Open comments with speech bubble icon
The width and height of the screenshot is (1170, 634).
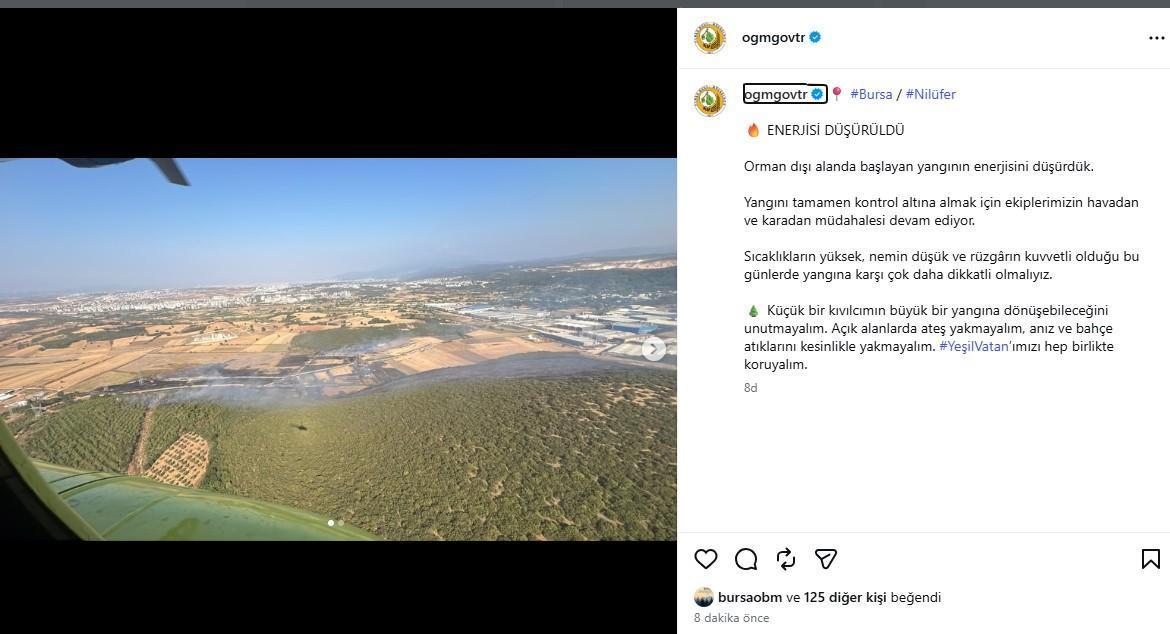coord(745,559)
